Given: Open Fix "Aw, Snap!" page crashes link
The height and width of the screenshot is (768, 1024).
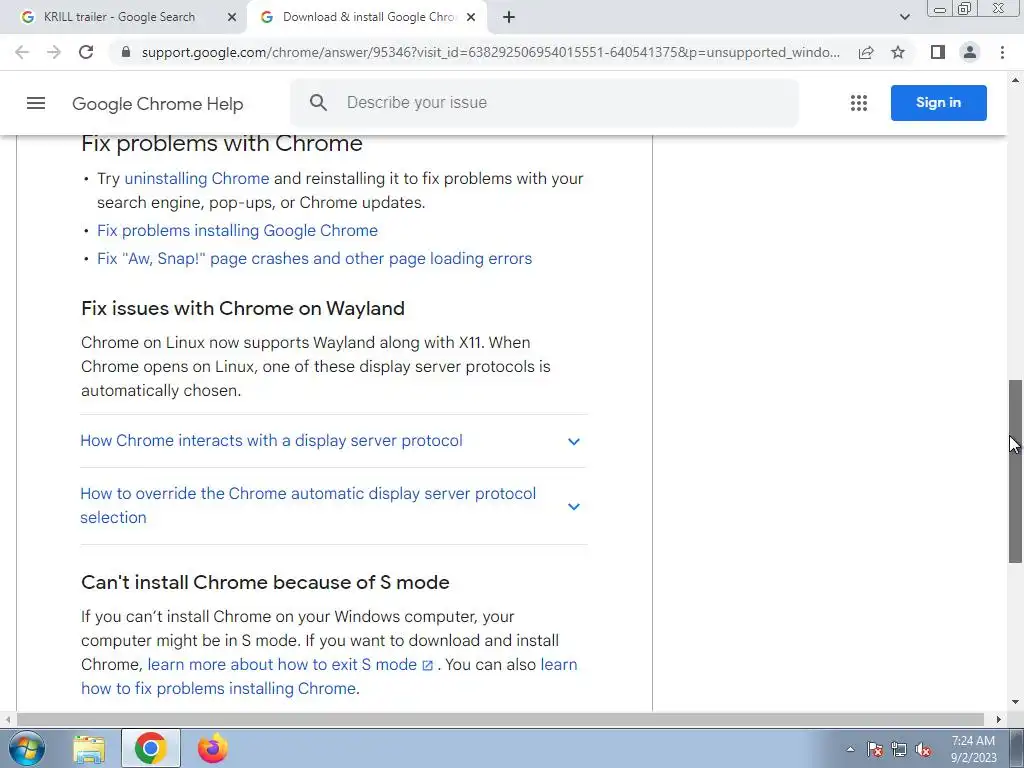Looking at the screenshot, I should [x=314, y=259].
